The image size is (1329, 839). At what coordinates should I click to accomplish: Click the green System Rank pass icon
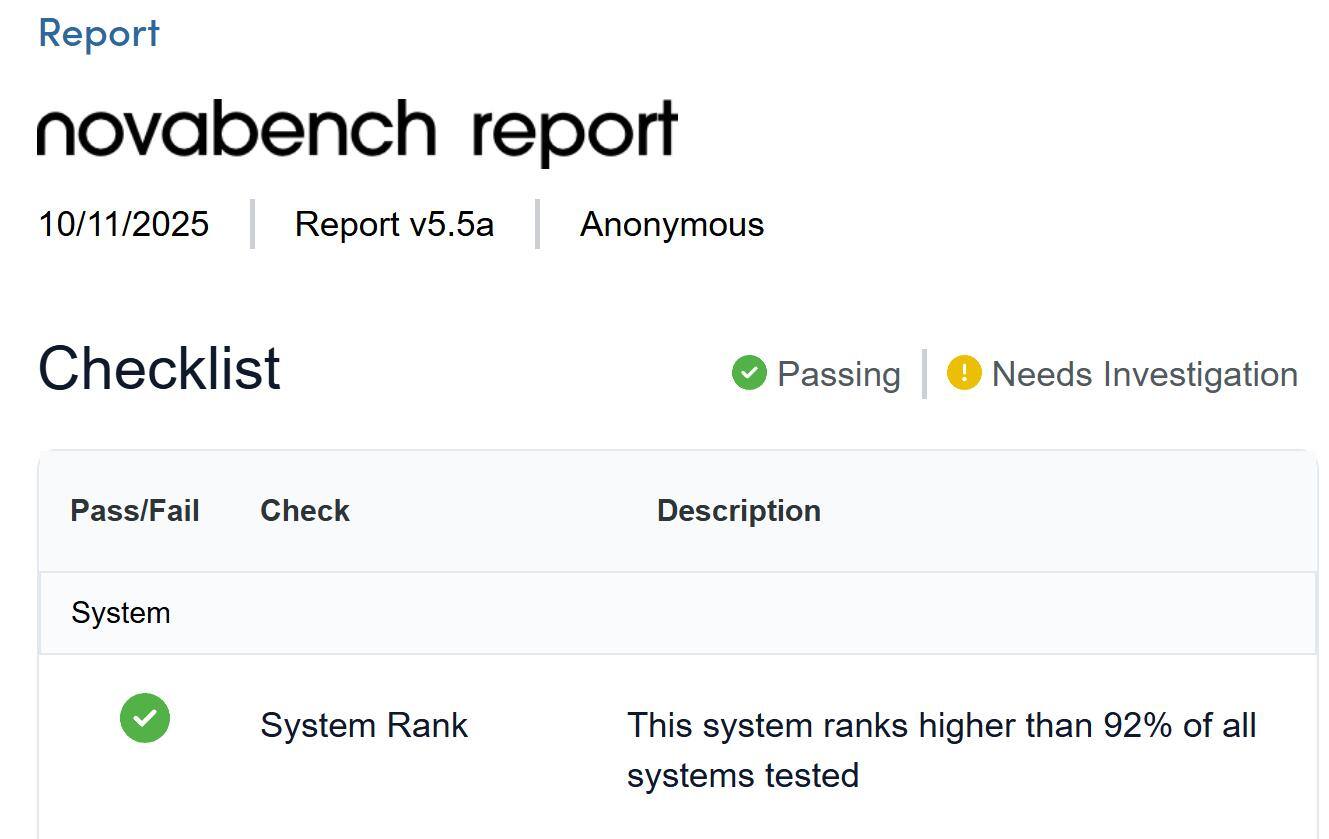(145, 718)
